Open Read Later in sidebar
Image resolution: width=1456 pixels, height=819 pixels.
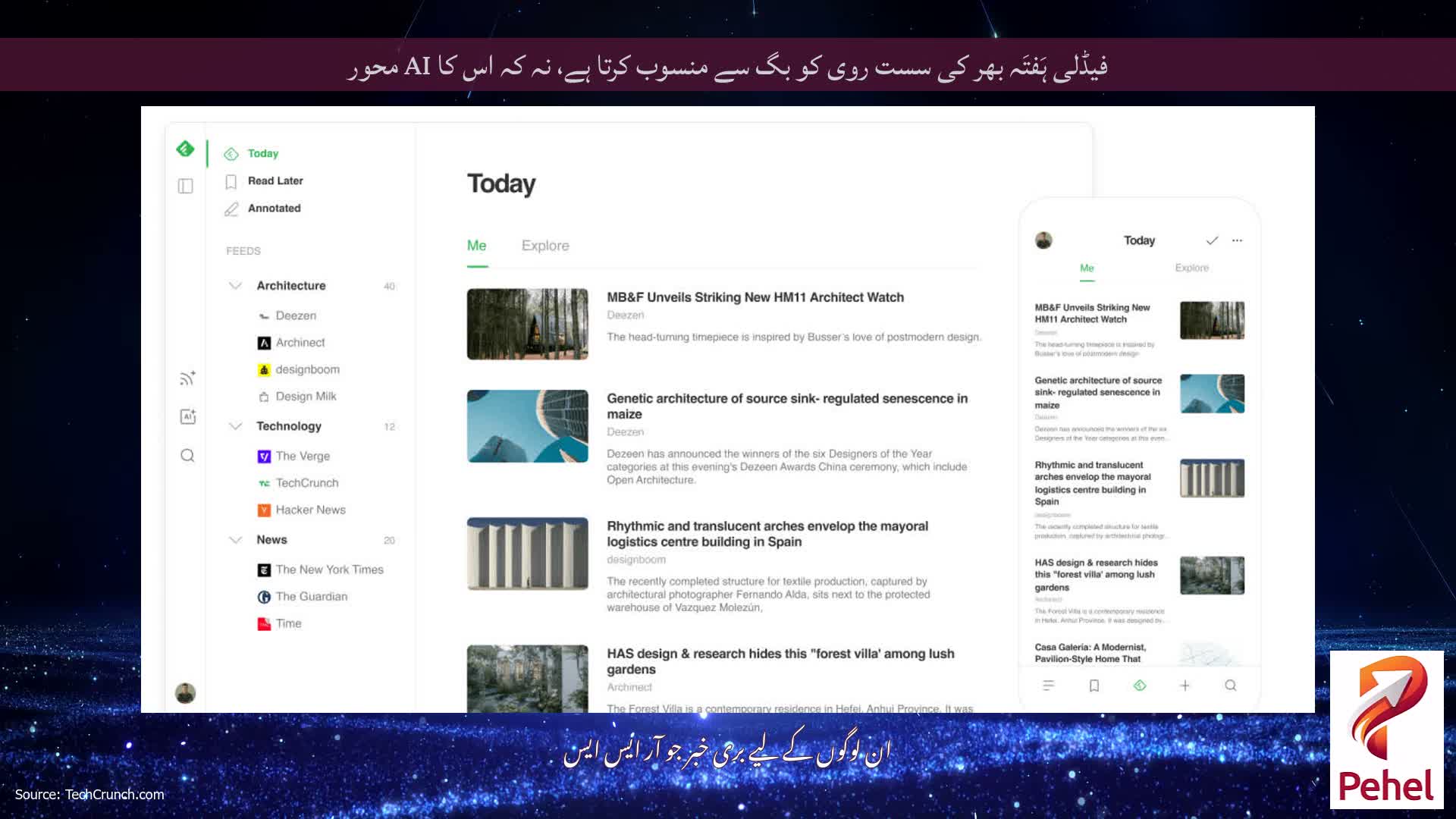275,181
